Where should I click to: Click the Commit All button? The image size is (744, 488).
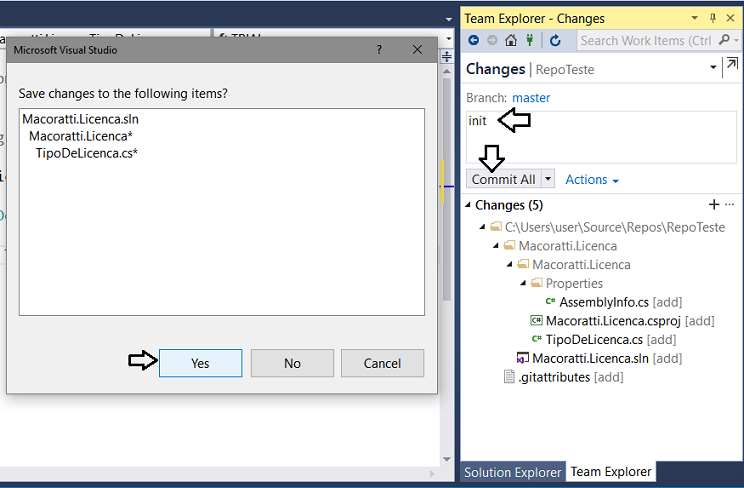[x=503, y=179]
